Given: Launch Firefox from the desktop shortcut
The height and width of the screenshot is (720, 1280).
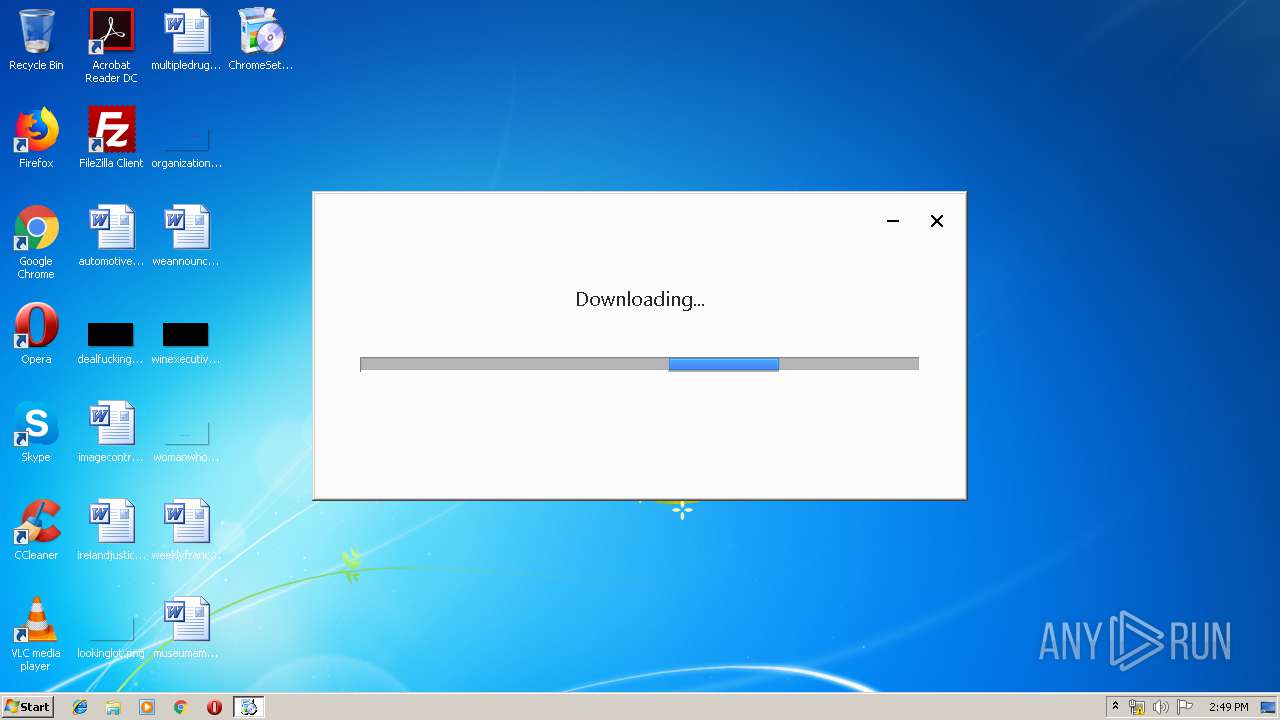Looking at the screenshot, I should pyautogui.click(x=36, y=138).
